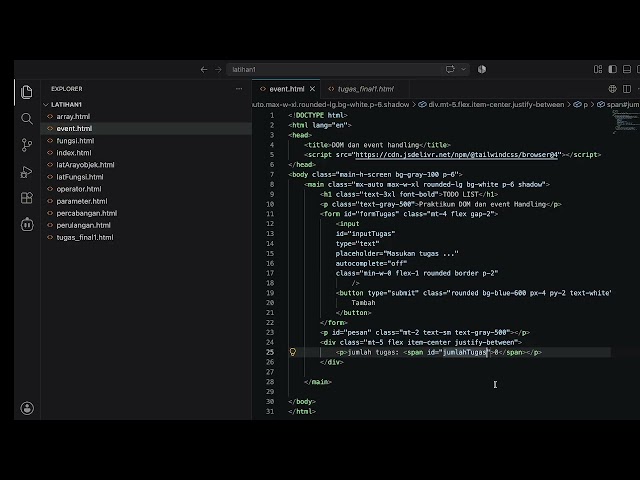Open the Extensions view
The image size is (640, 480).
coord(27,198)
